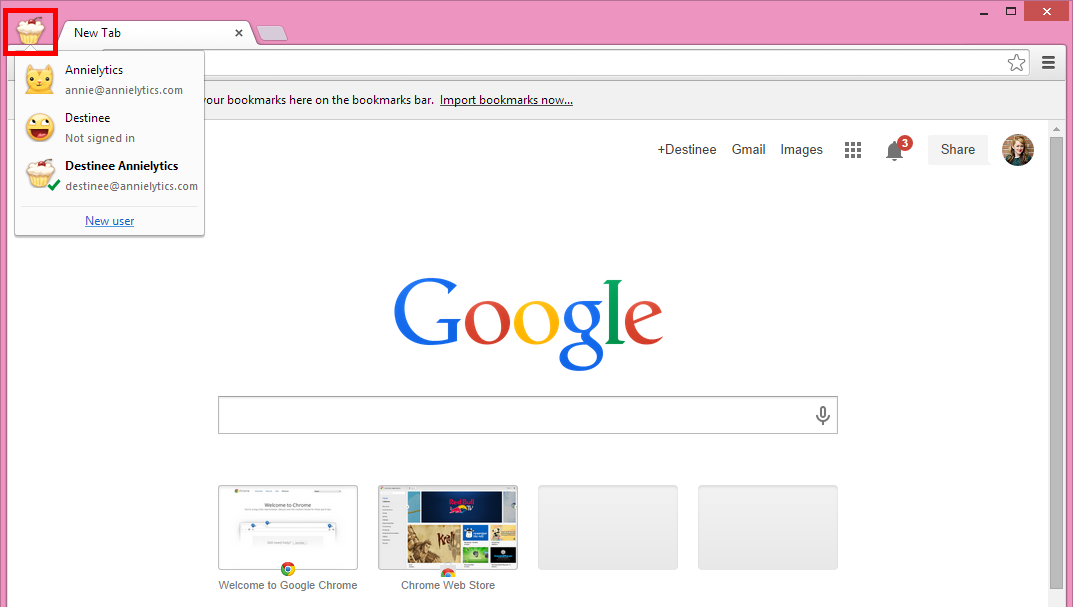
Task: Click the Welcome to Google Chrome caption
Action: click(x=288, y=585)
